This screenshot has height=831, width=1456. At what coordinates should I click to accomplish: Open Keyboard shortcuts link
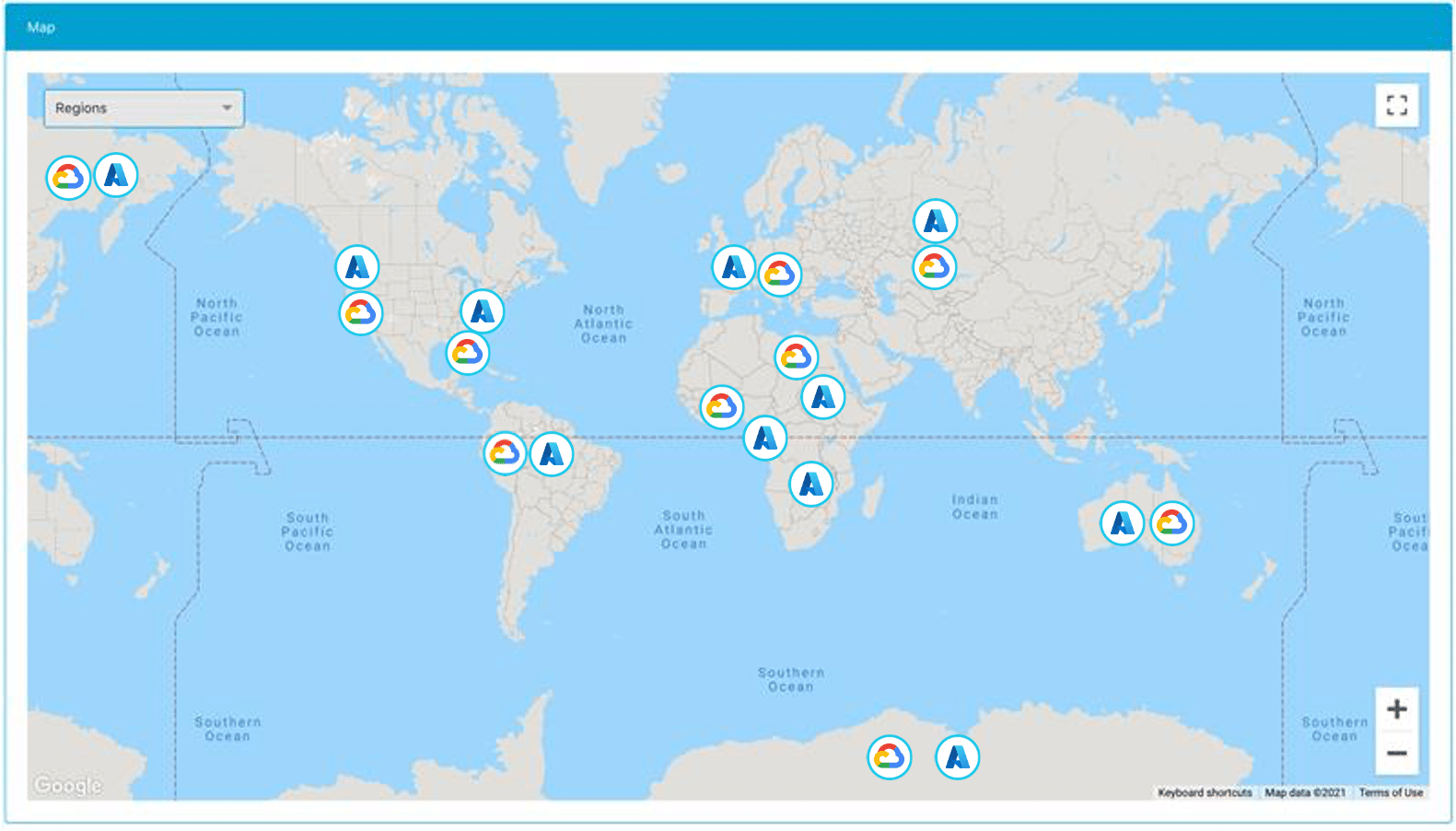[1205, 792]
